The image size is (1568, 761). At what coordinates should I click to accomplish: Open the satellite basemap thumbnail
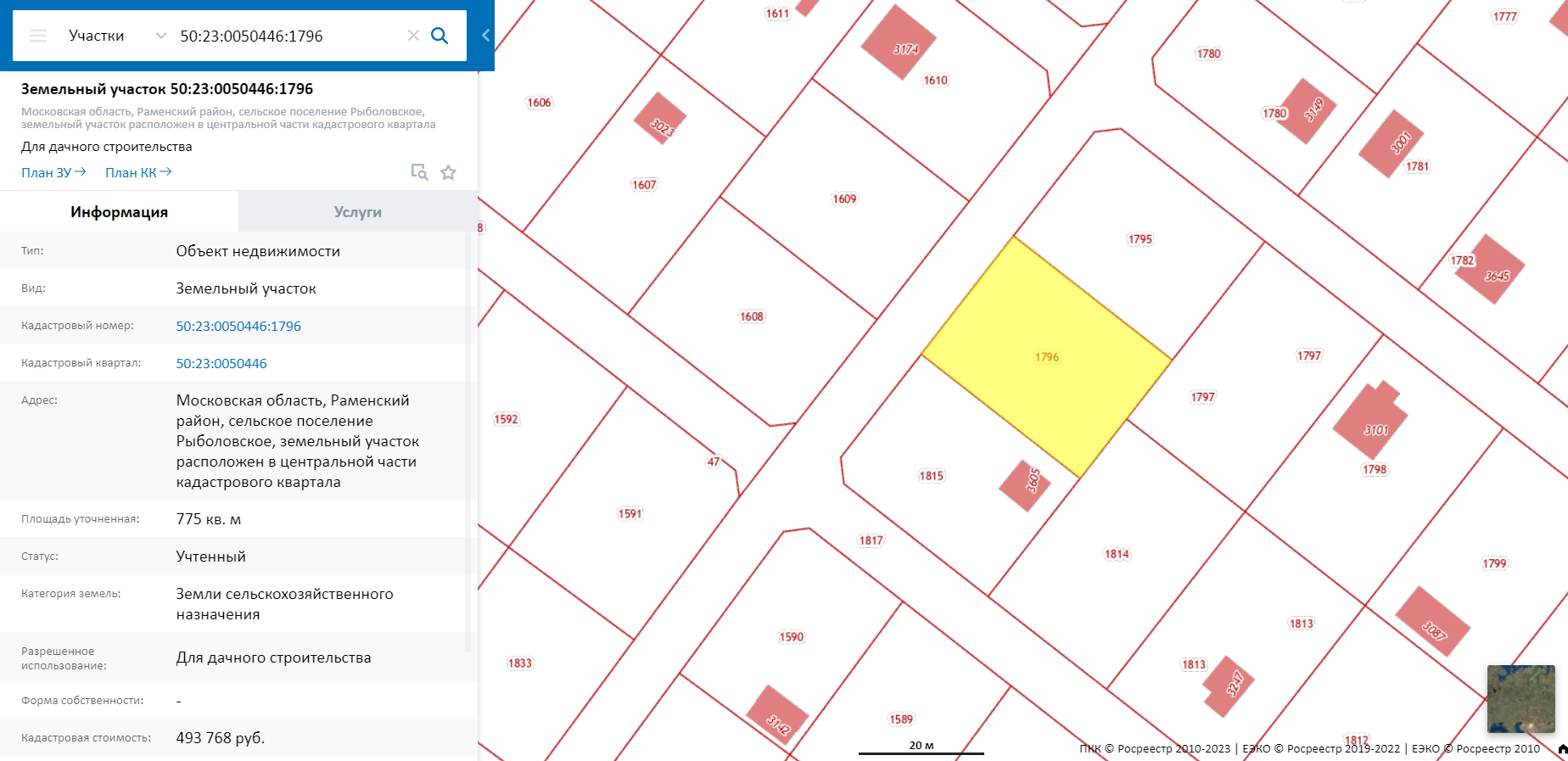tap(1520, 699)
